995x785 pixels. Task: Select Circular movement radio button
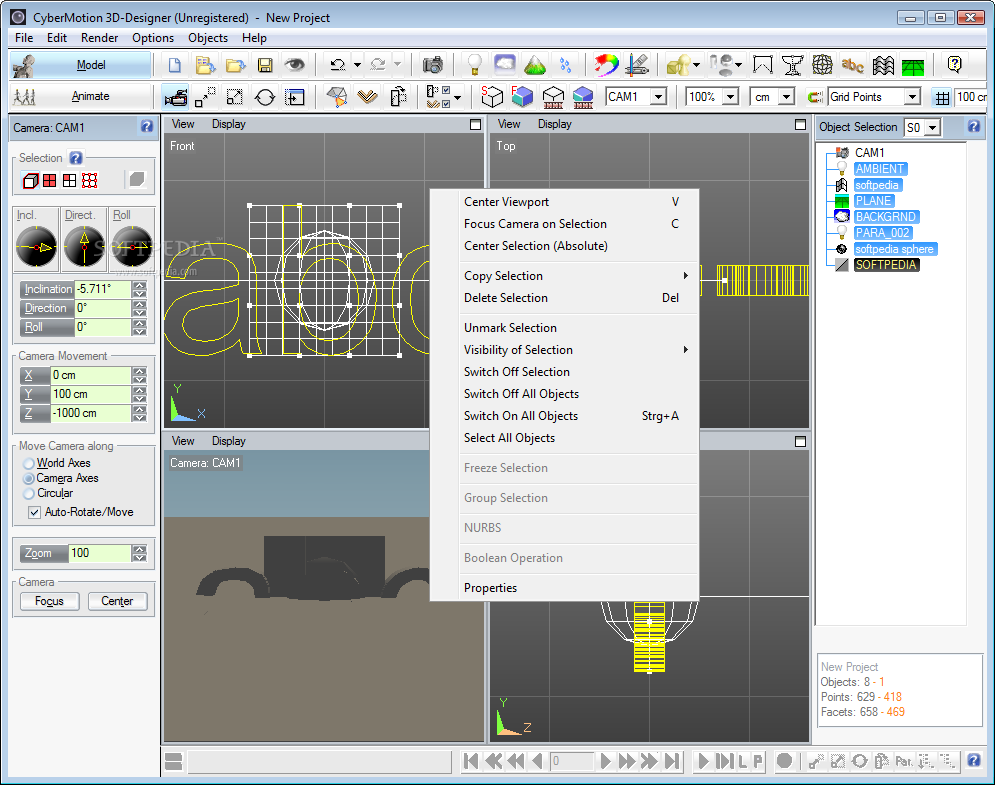[x=29, y=494]
